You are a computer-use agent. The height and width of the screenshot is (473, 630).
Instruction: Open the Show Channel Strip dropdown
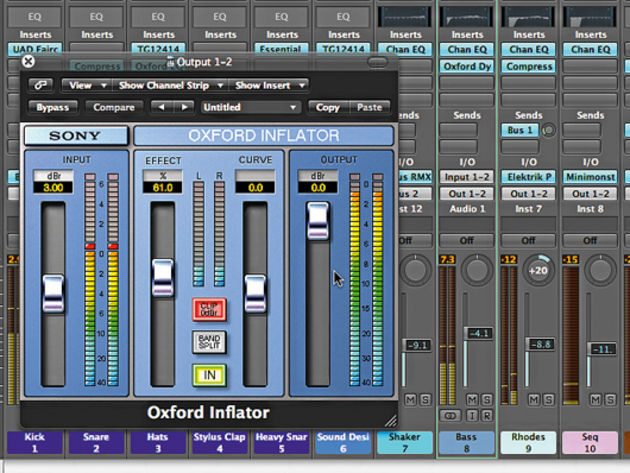click(x=170, y=85)
